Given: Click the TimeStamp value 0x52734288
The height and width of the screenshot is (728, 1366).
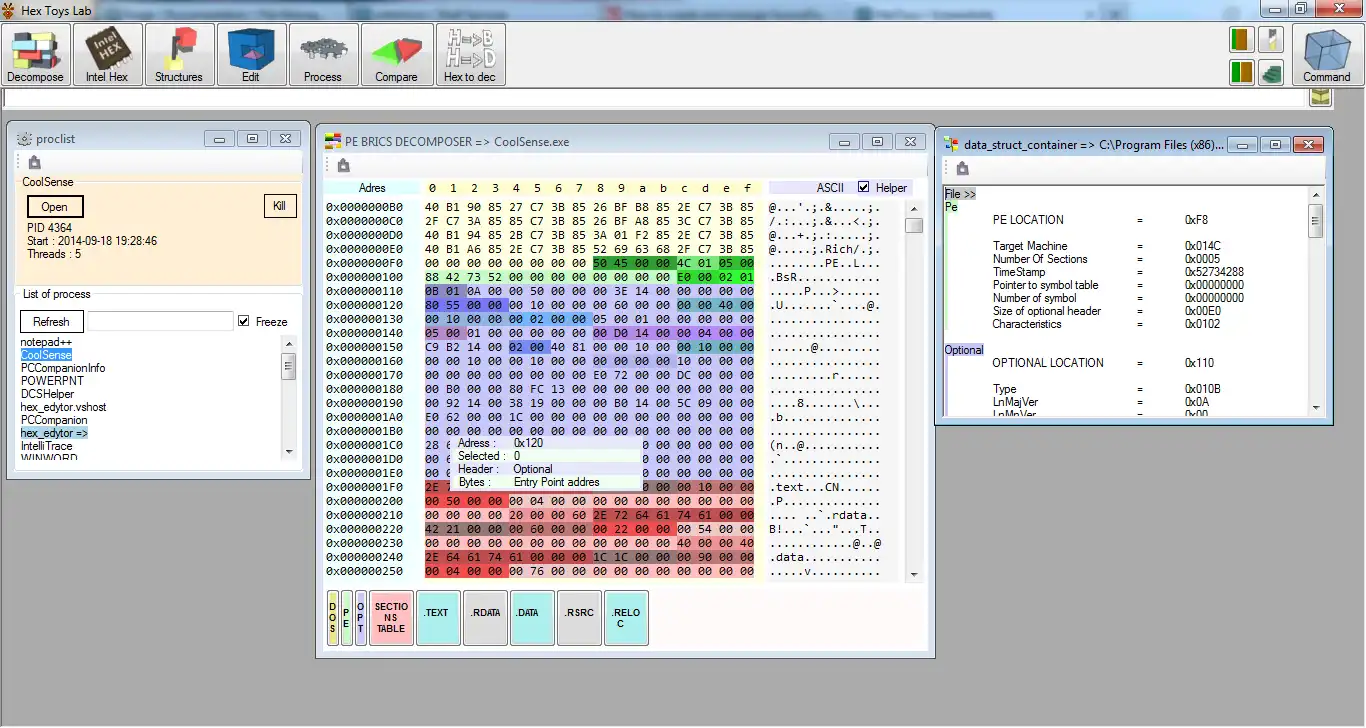Looking at the screenshot, I should pos(1214,272).
